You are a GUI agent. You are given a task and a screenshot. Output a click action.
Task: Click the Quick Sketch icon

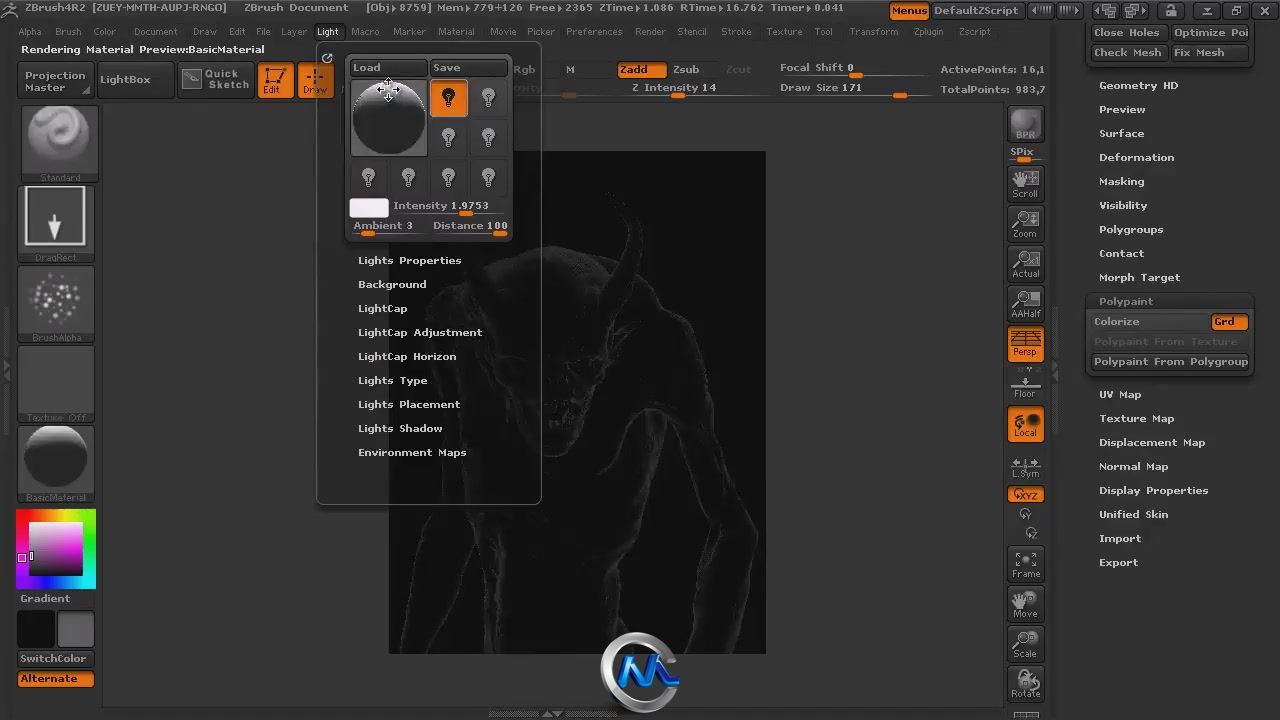coord(216,79)
